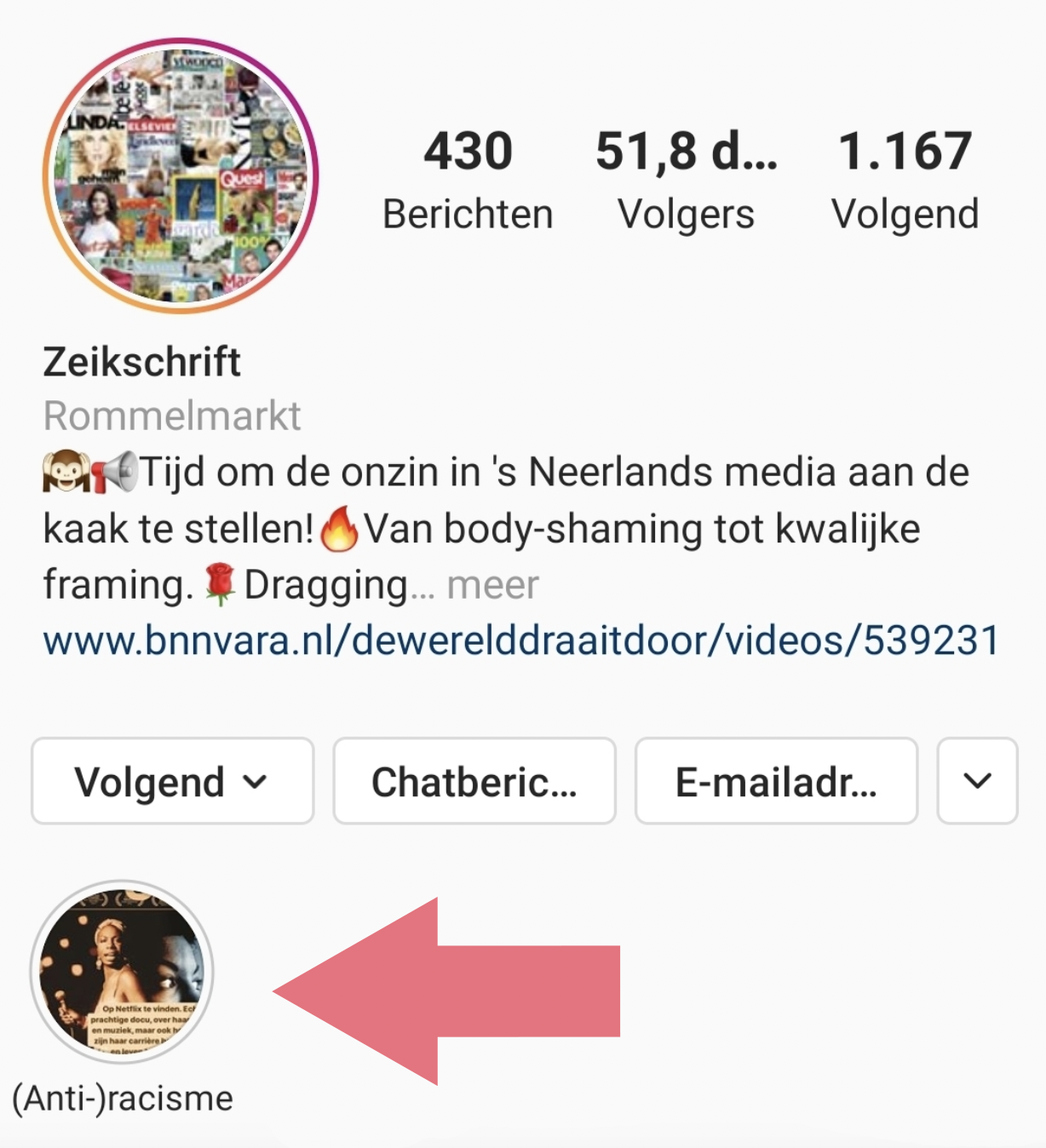Screen dimensions: 1046x1148
Task: Expand the Volgend following dropdown
Action: click(x=173, y=781)
